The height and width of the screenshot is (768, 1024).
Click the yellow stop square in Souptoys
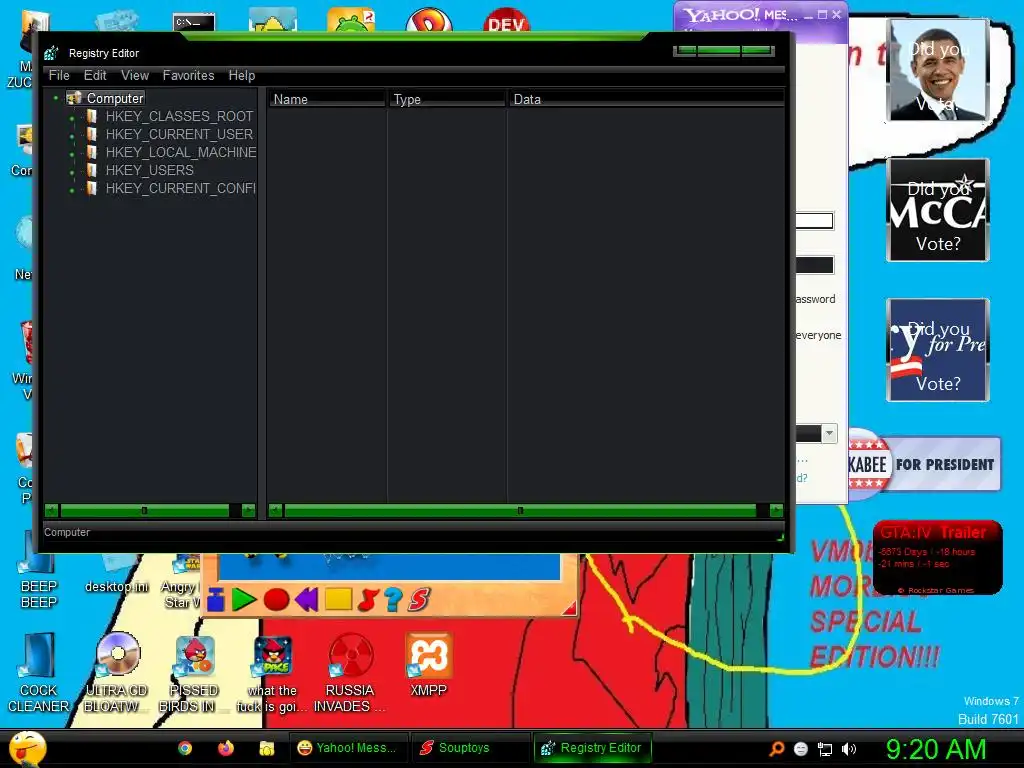coord(338,599)
